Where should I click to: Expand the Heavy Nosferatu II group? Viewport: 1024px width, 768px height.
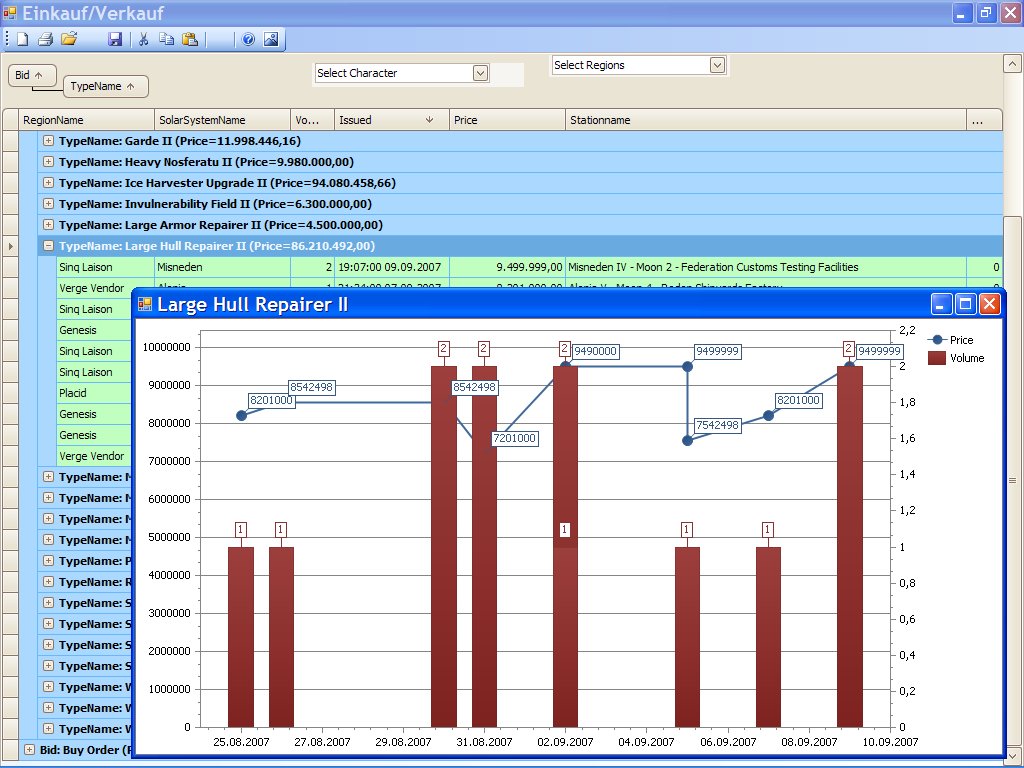48,162
